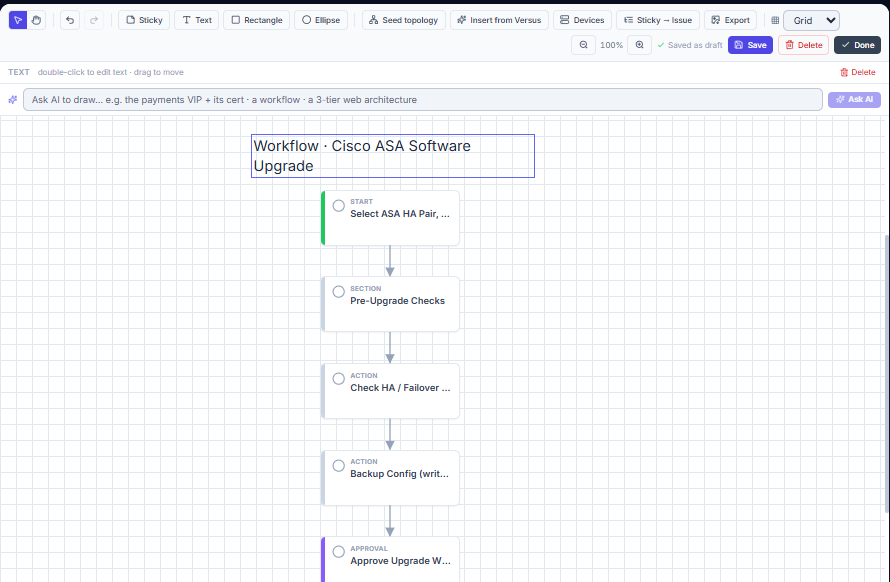This screenshot has height=582, width=890.
Task: Finish editing with Done
Action: point(857,45)
